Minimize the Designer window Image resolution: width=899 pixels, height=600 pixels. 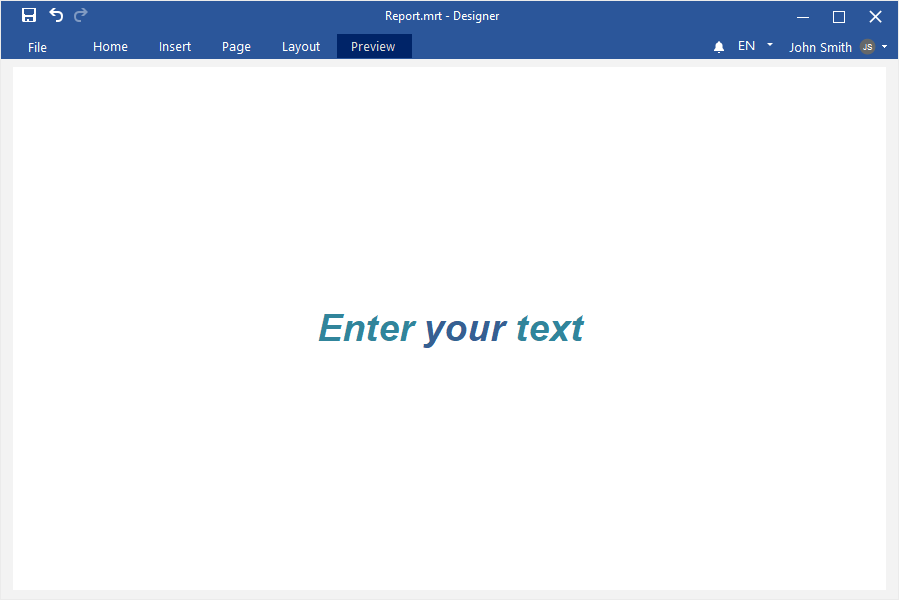pyautogui.click(x=802, y=16)
